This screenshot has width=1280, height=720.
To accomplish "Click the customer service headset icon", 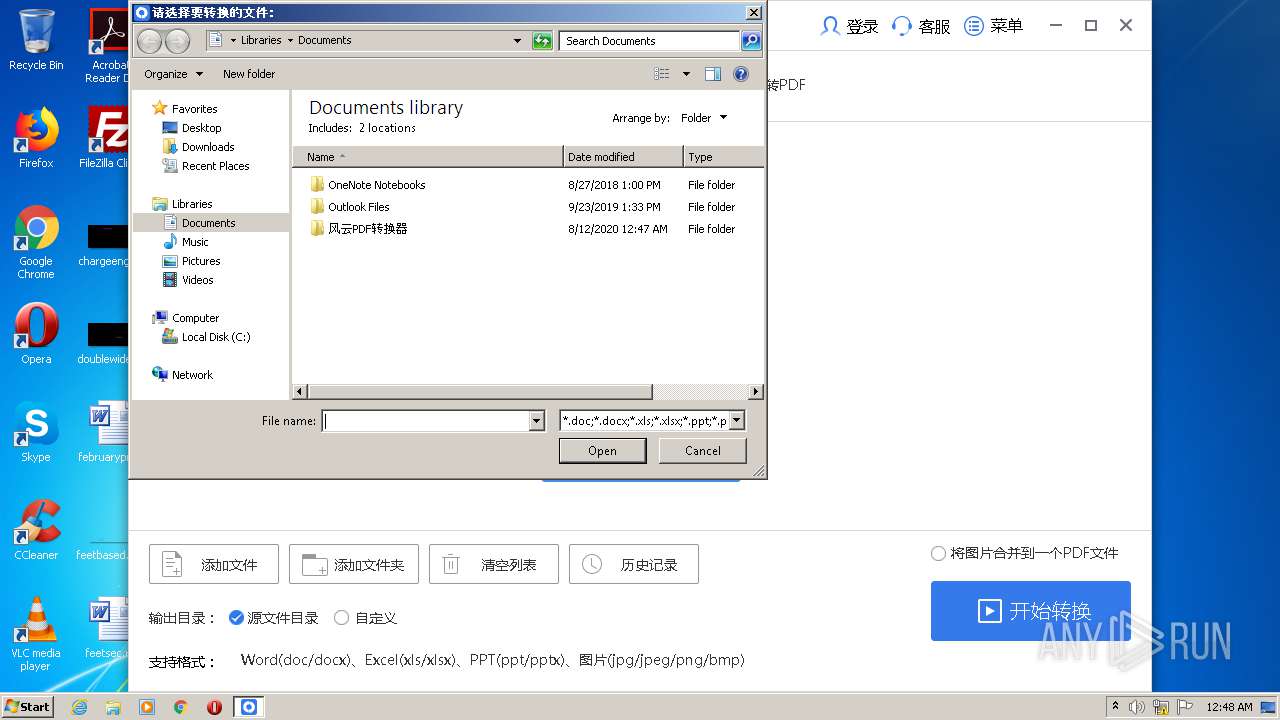I will (902, 26).
